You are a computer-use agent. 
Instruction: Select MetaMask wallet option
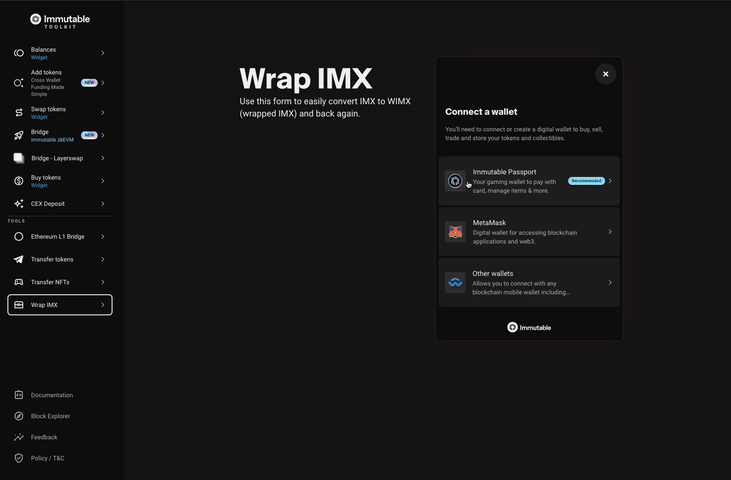click(529, 232)
